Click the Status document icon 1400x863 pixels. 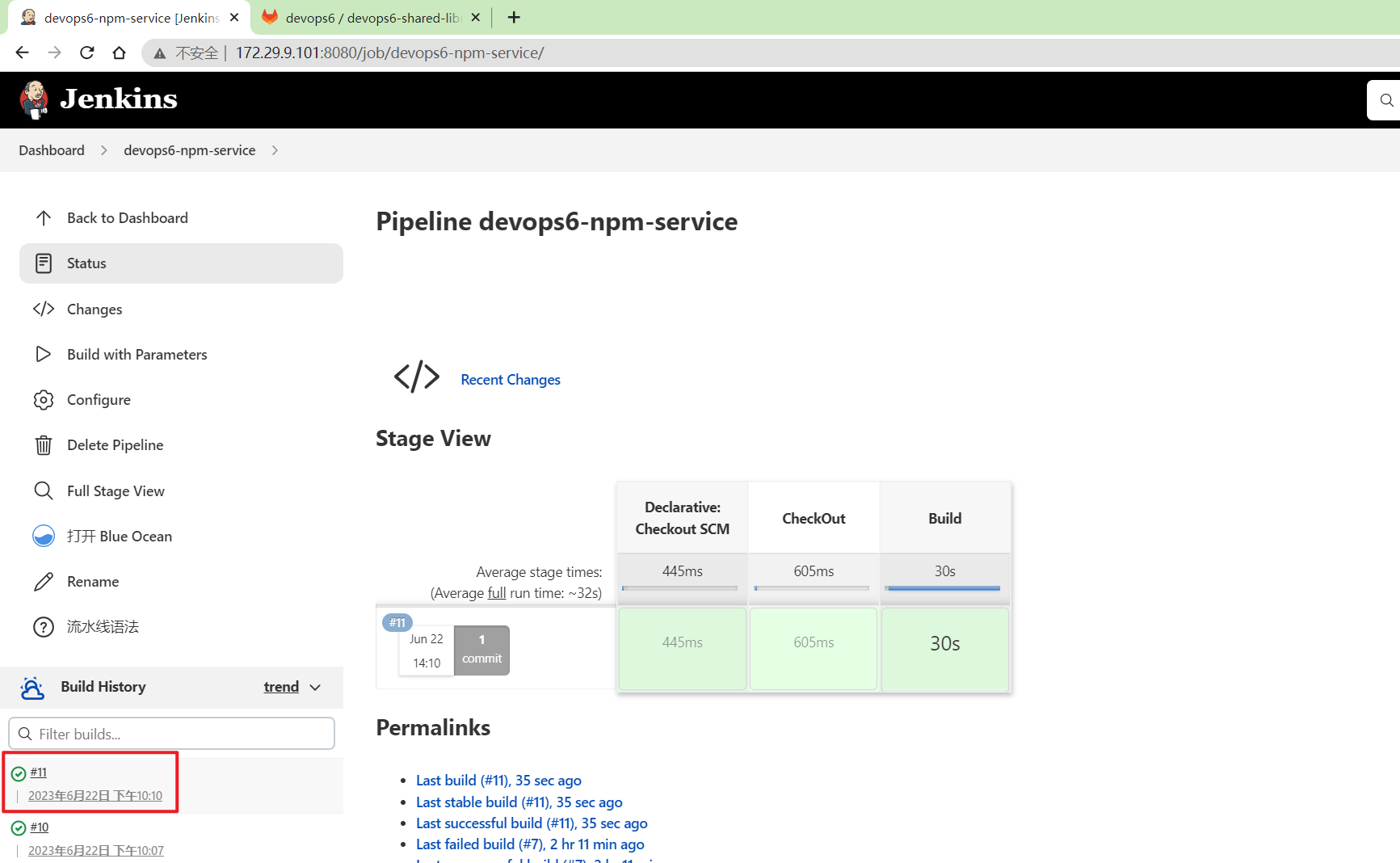44,263
